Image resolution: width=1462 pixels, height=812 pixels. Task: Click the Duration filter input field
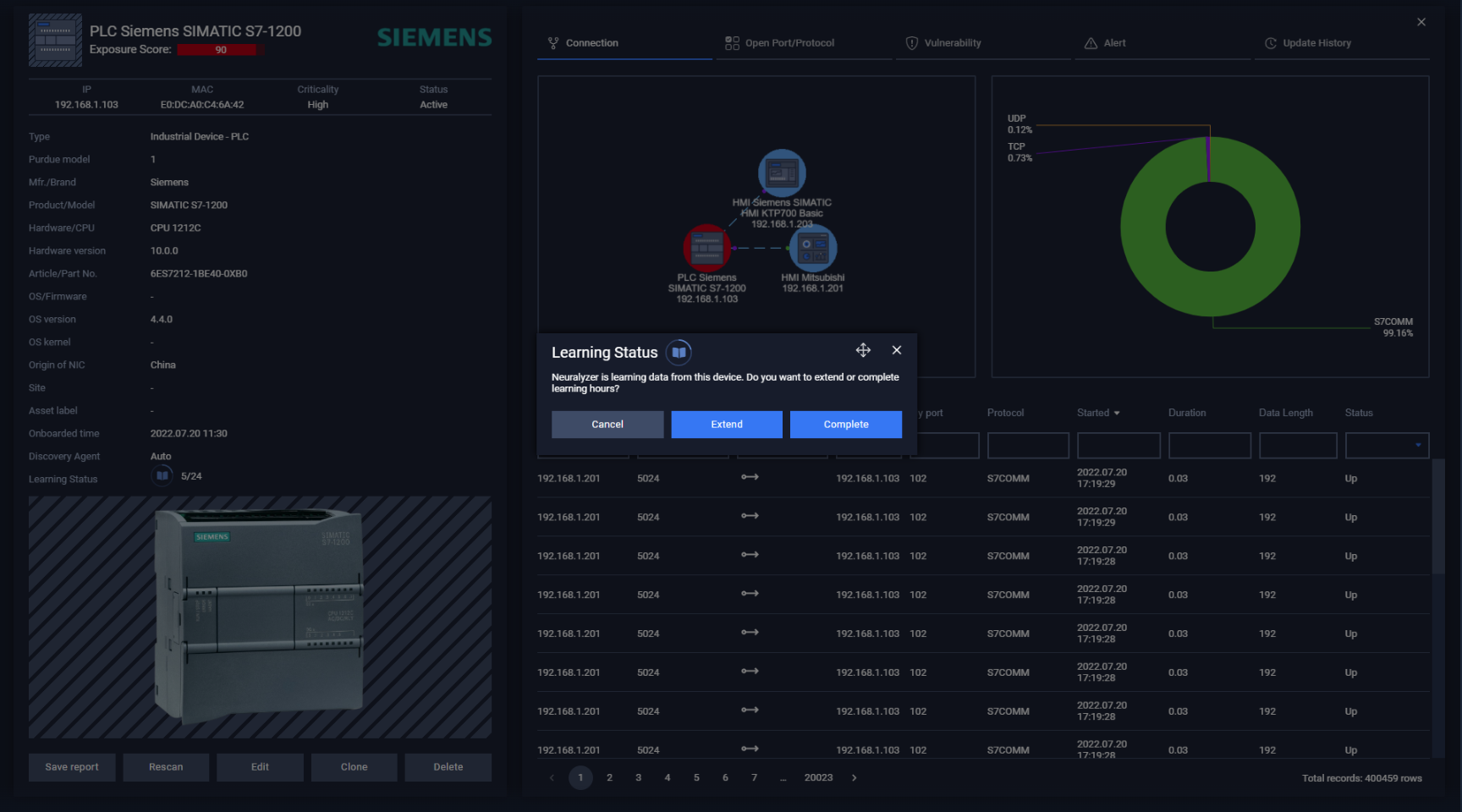pos(1210,445)
